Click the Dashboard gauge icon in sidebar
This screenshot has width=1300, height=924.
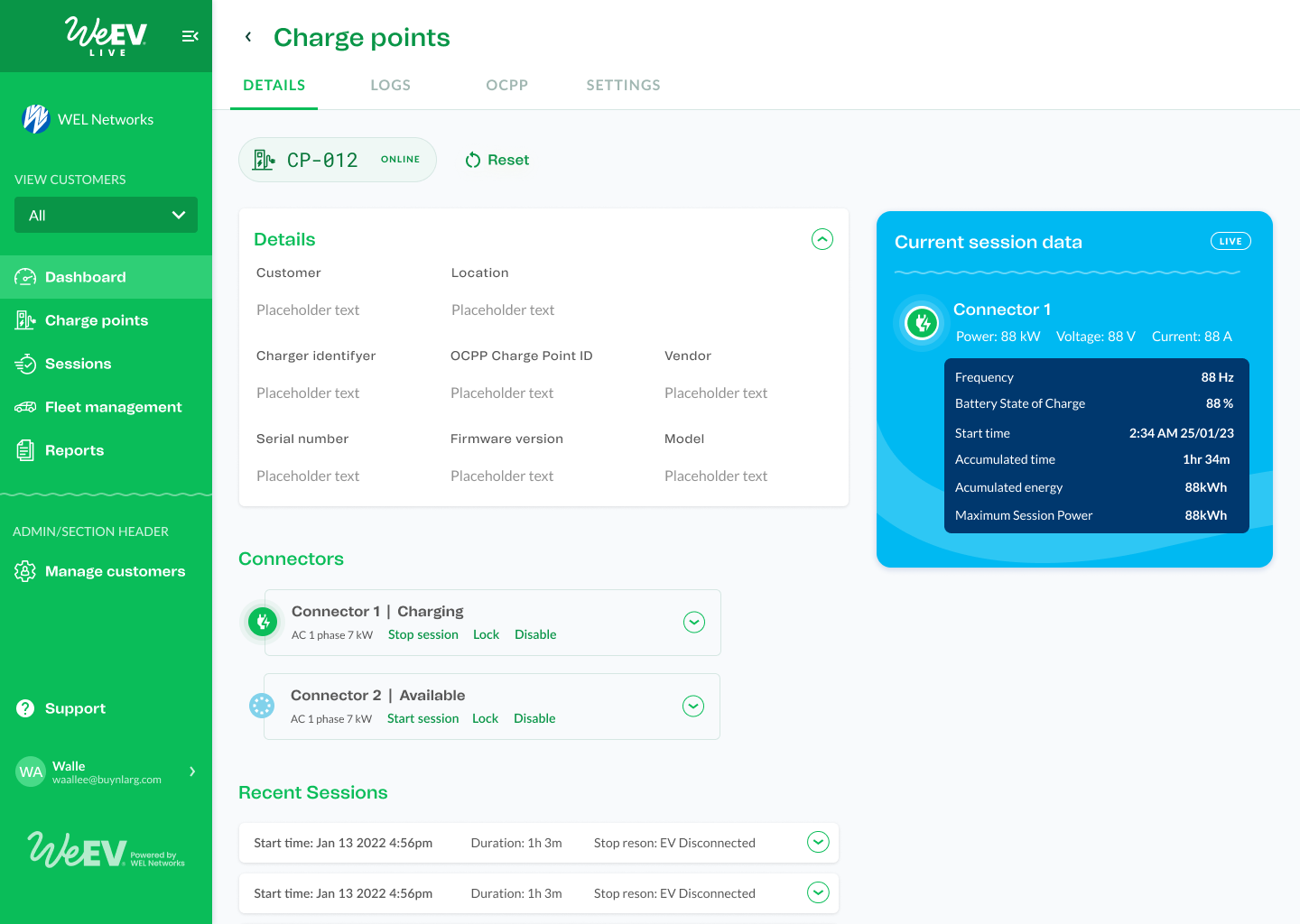pyautogui.click(x=25, y=277)
